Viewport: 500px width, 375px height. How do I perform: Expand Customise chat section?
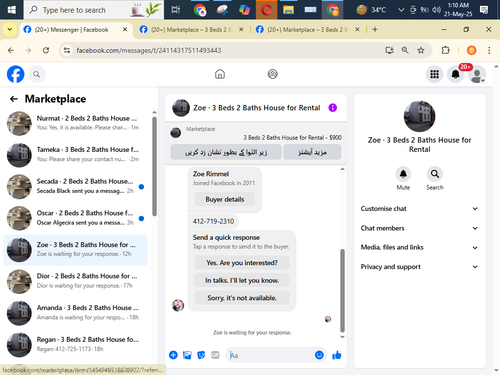(419, 209)
